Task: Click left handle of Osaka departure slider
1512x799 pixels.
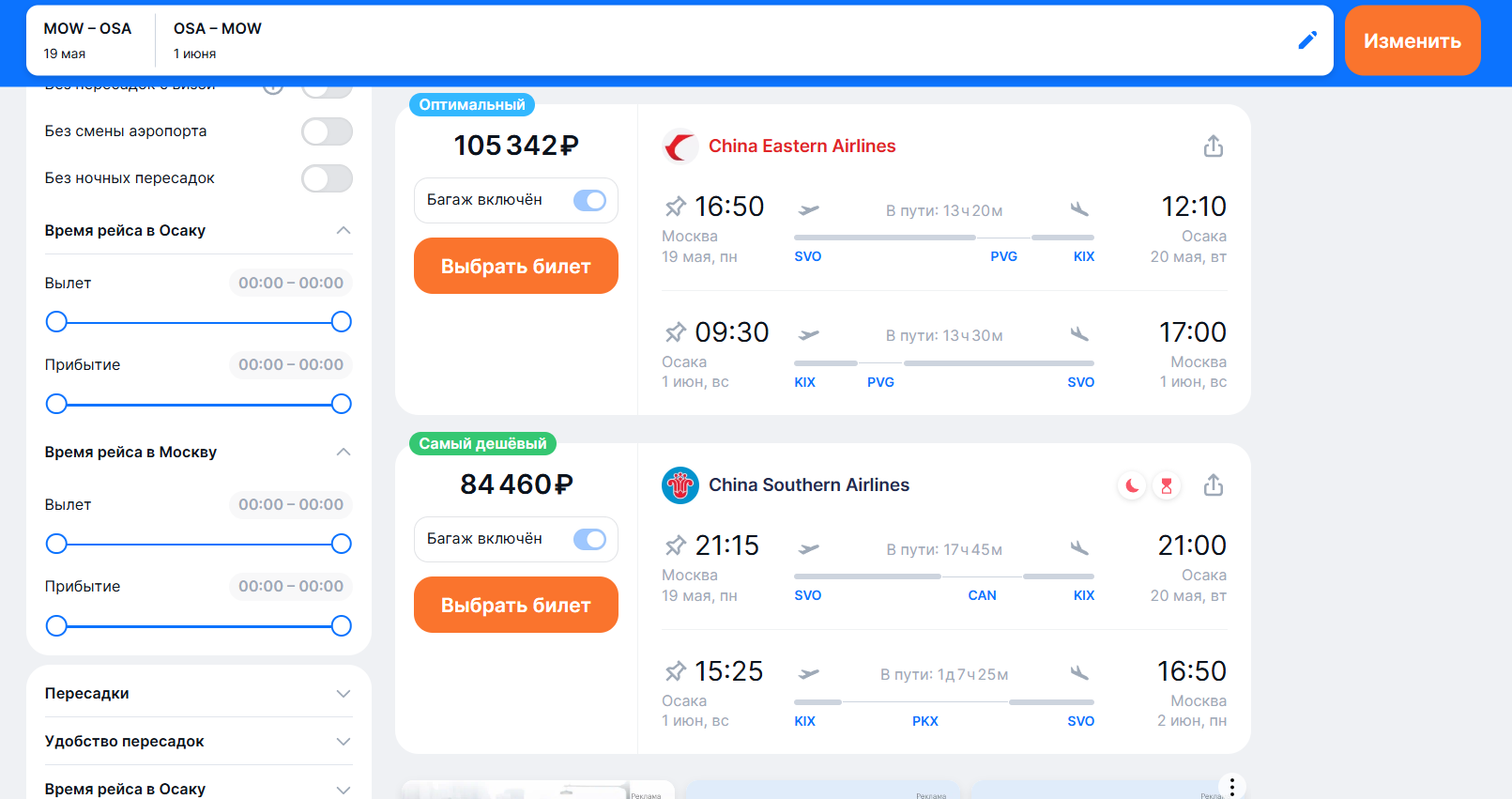Action: click(56, 322)
